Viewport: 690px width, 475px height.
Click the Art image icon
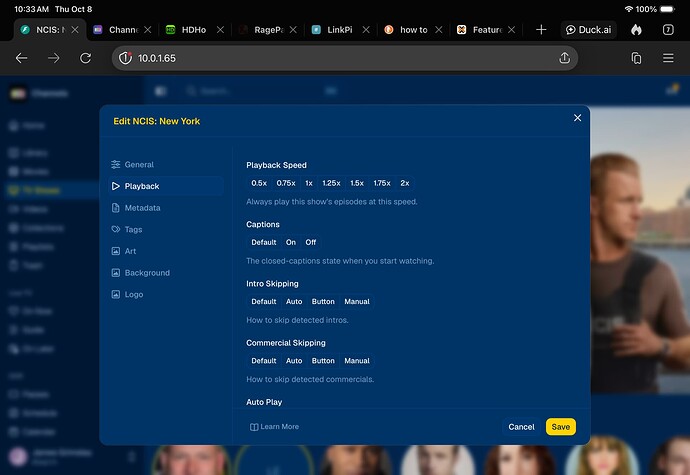pos(116,251)
